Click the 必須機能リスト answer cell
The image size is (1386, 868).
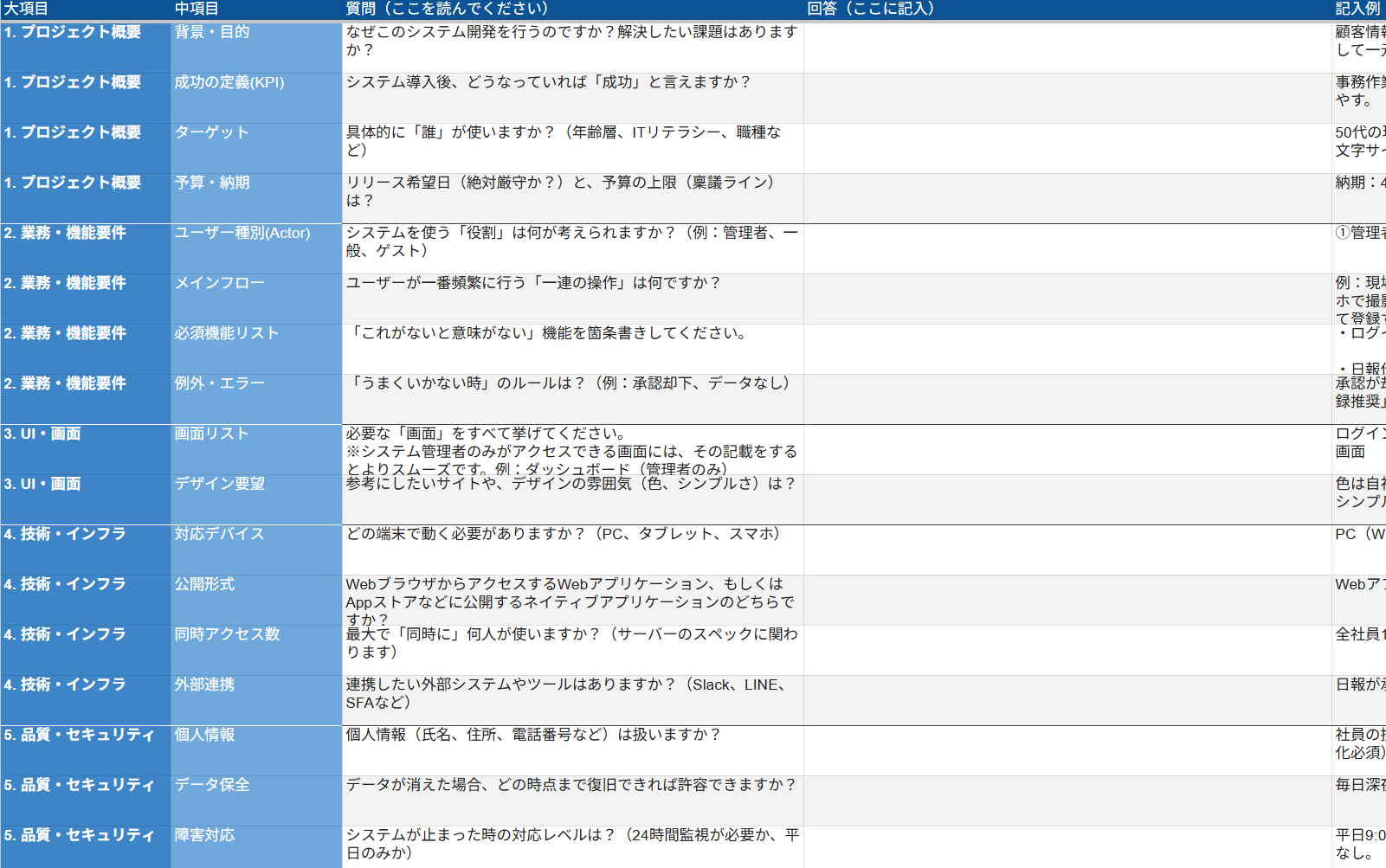tap(1067, 350)
